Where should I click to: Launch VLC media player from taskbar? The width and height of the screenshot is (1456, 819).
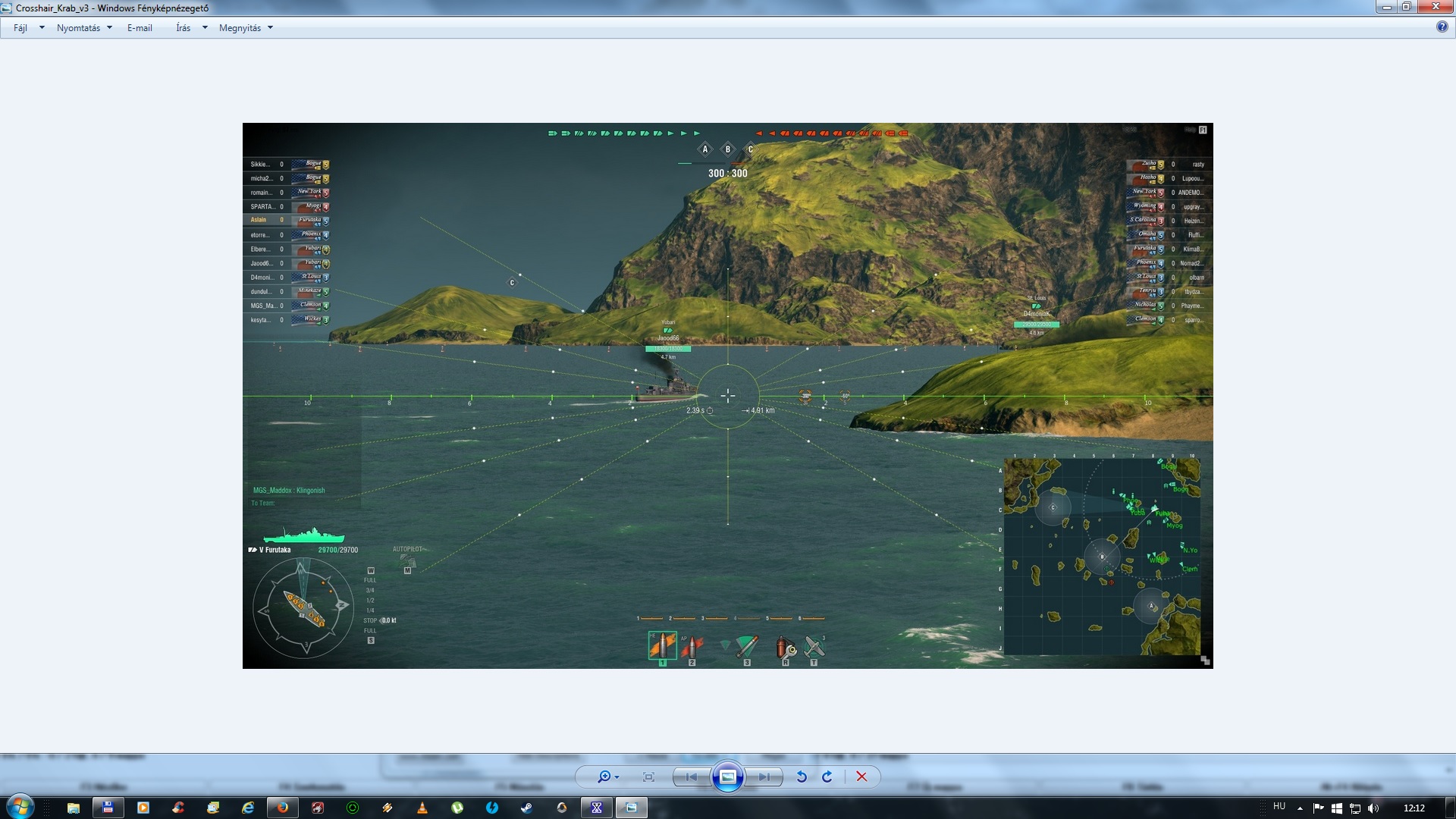[x=422, y=808]
